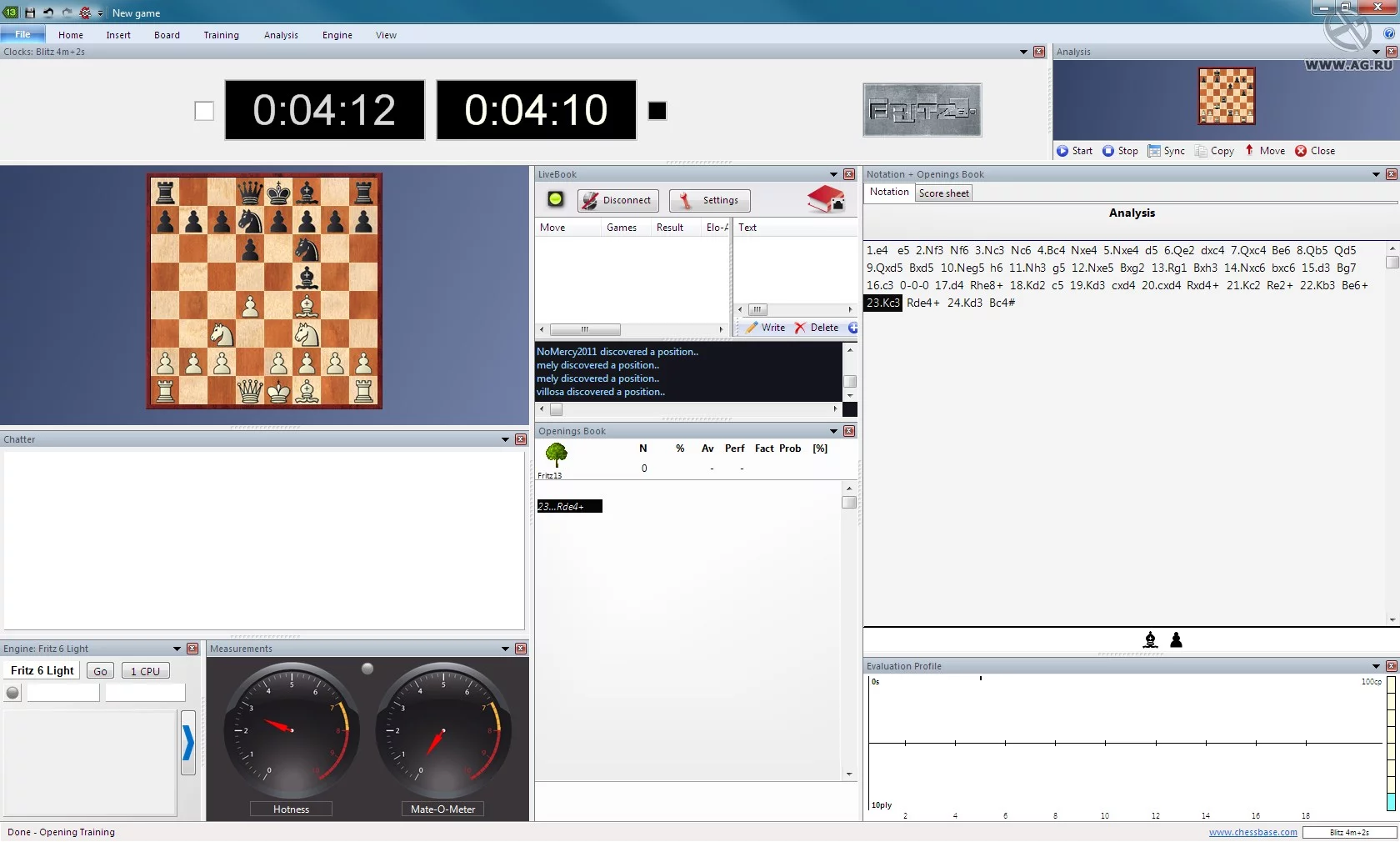Screen dimensions: 1400x842
Task: Write a LiveBook text comment
Action: (x=765, y=328)
